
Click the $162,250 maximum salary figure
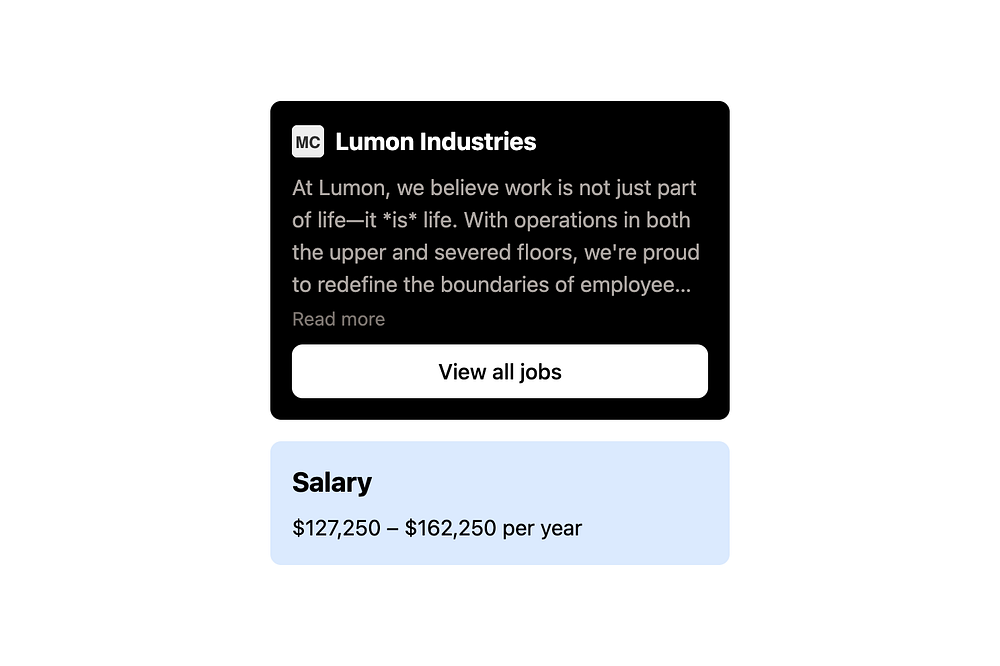pos(450,528)
